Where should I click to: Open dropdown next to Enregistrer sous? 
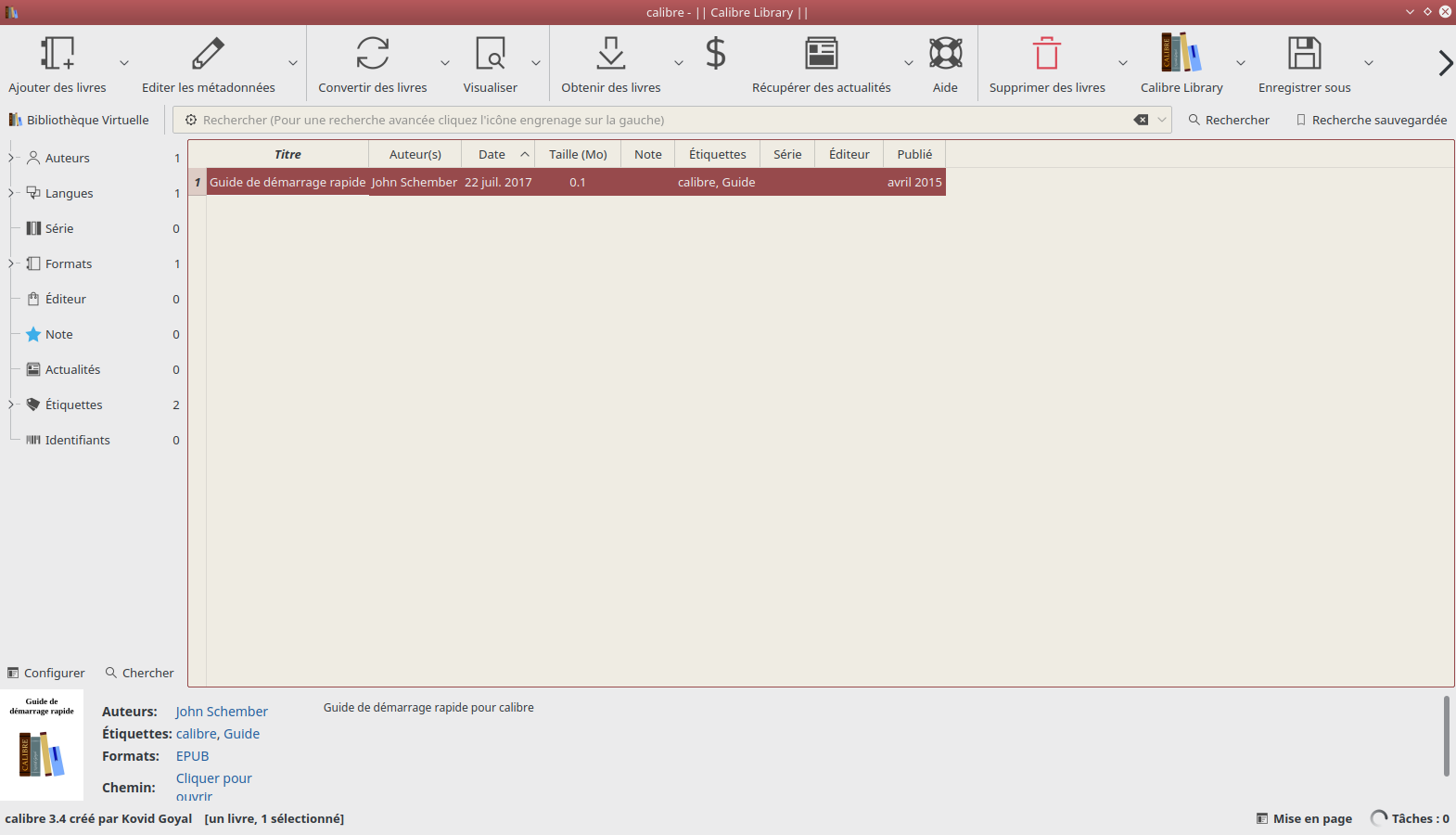coord(1369,63)
